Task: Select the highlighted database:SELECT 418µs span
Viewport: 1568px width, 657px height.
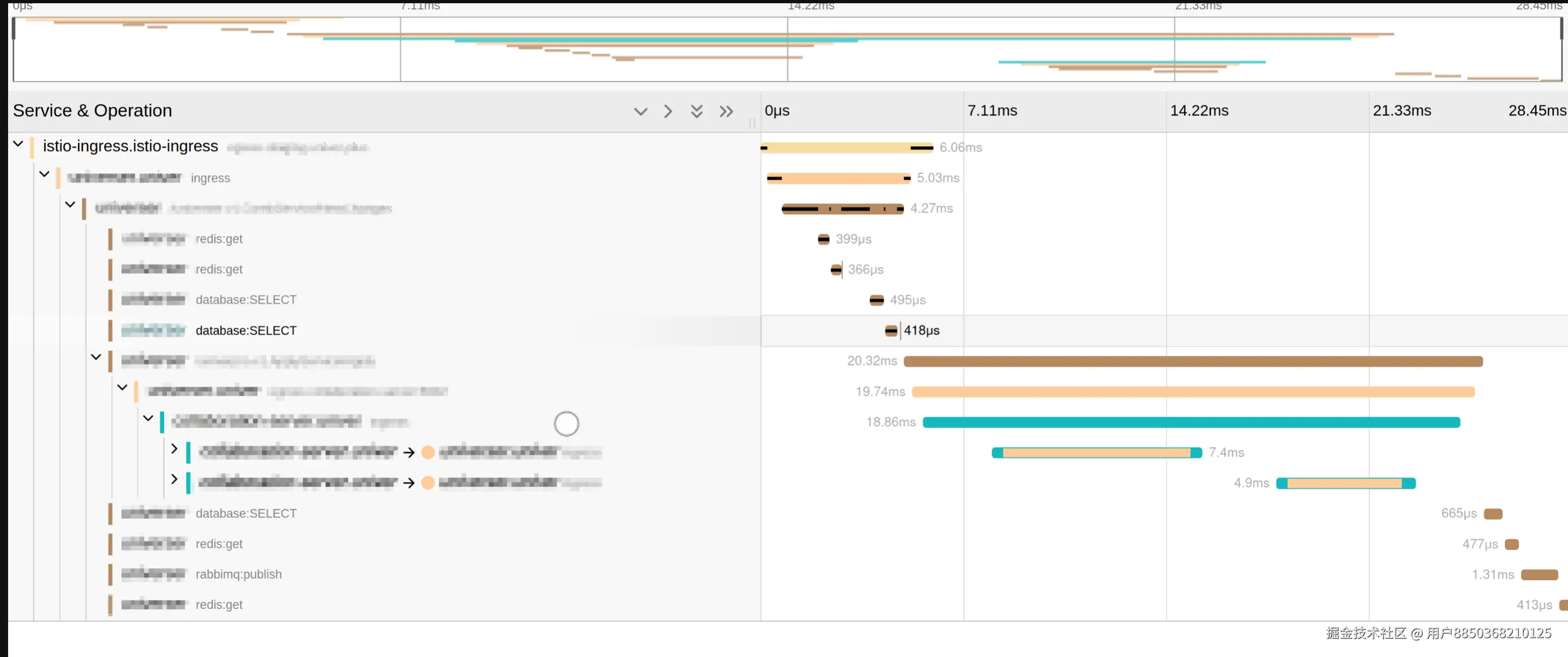Action: point(246,330)
